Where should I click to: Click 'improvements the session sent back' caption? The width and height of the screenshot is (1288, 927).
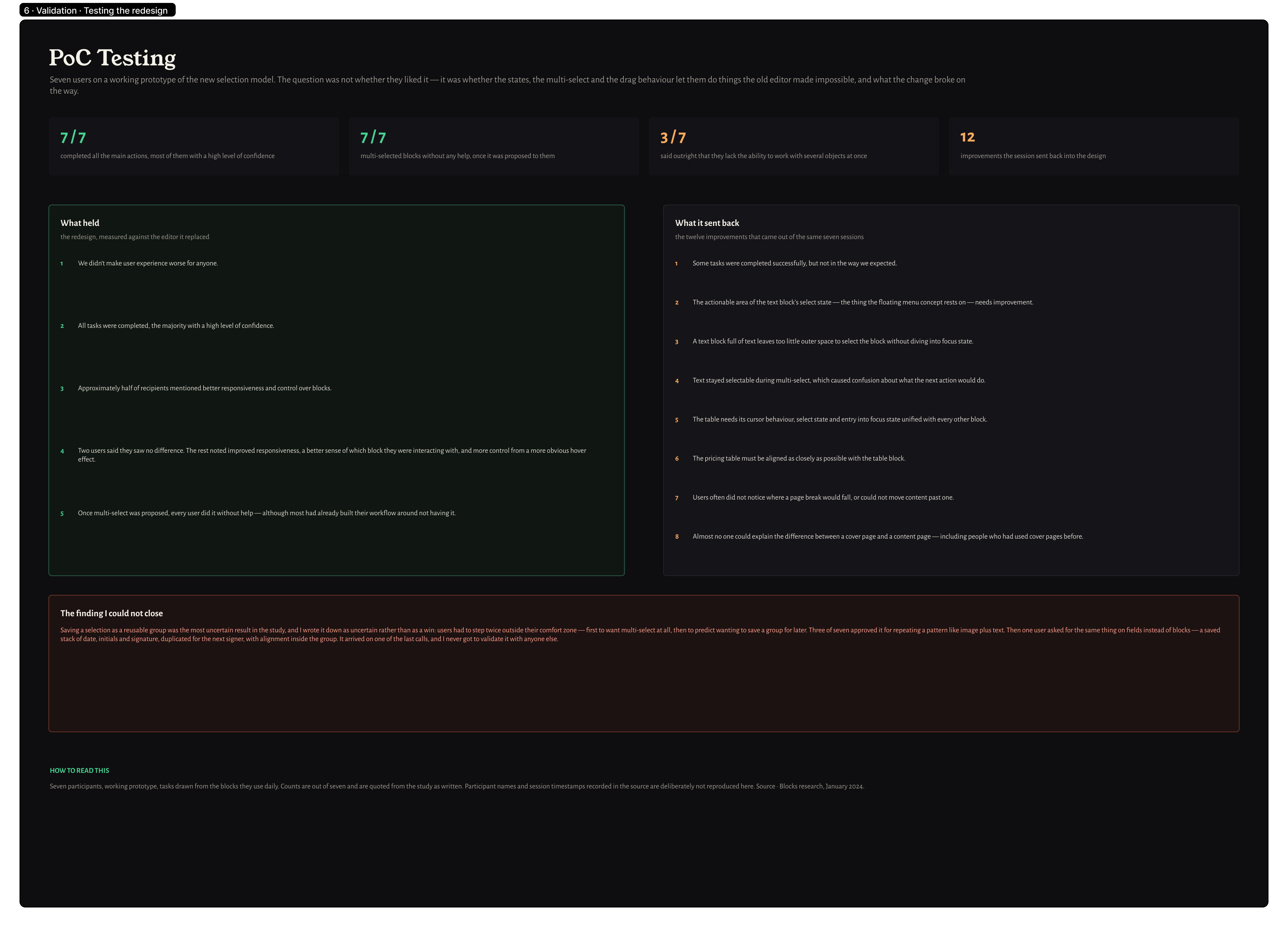1033,156
